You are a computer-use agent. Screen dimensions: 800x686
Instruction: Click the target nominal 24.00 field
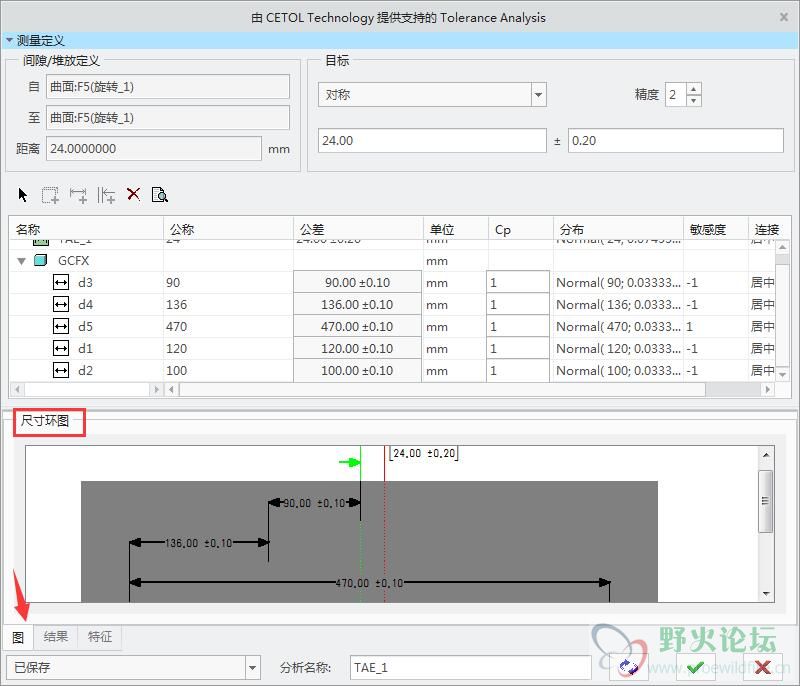pyautogui.click(x=432, y=140)
